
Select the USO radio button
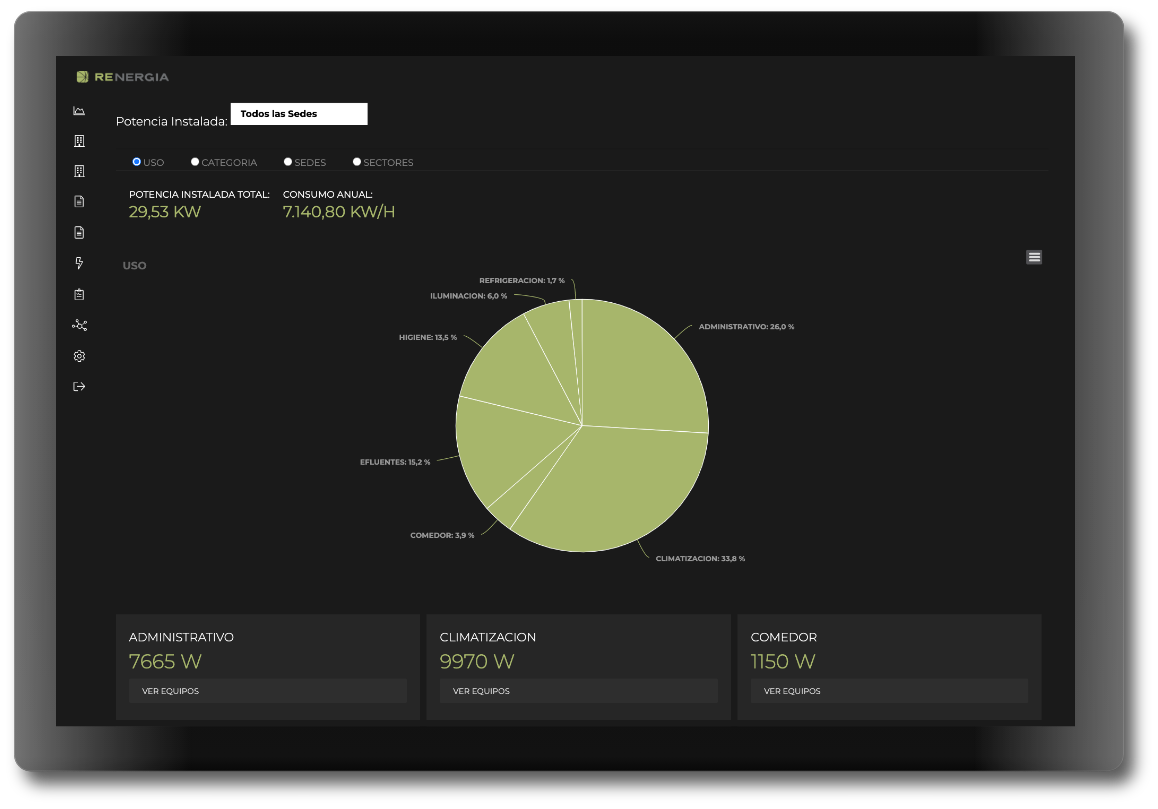(x=137, y=162)
